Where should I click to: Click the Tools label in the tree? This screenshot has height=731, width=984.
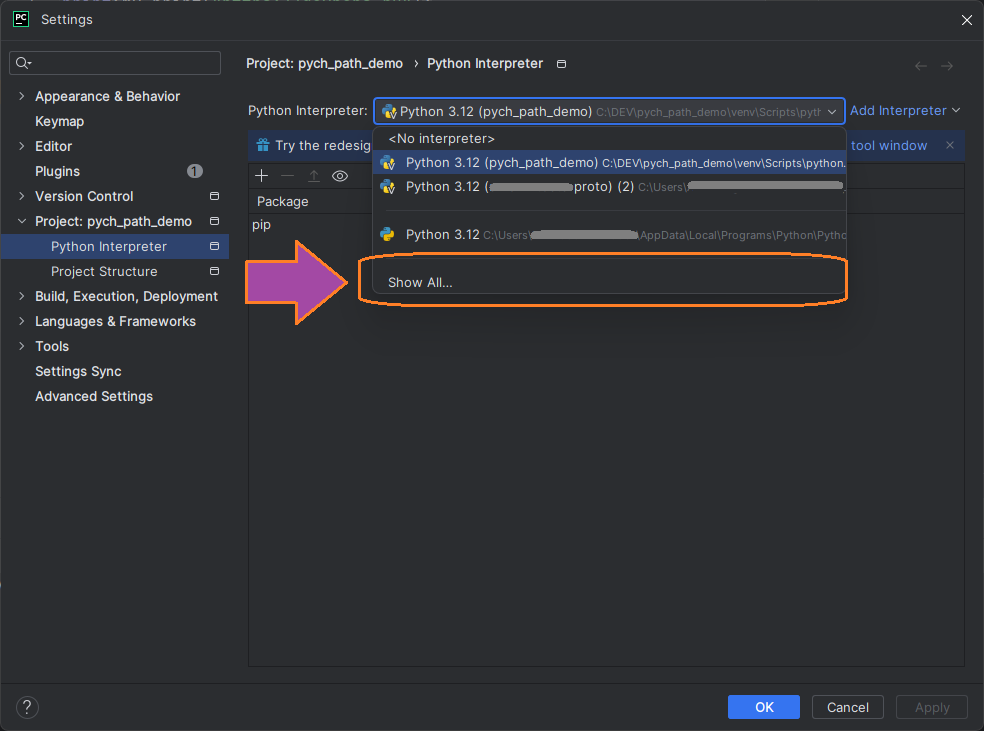[x=52, y=346]
